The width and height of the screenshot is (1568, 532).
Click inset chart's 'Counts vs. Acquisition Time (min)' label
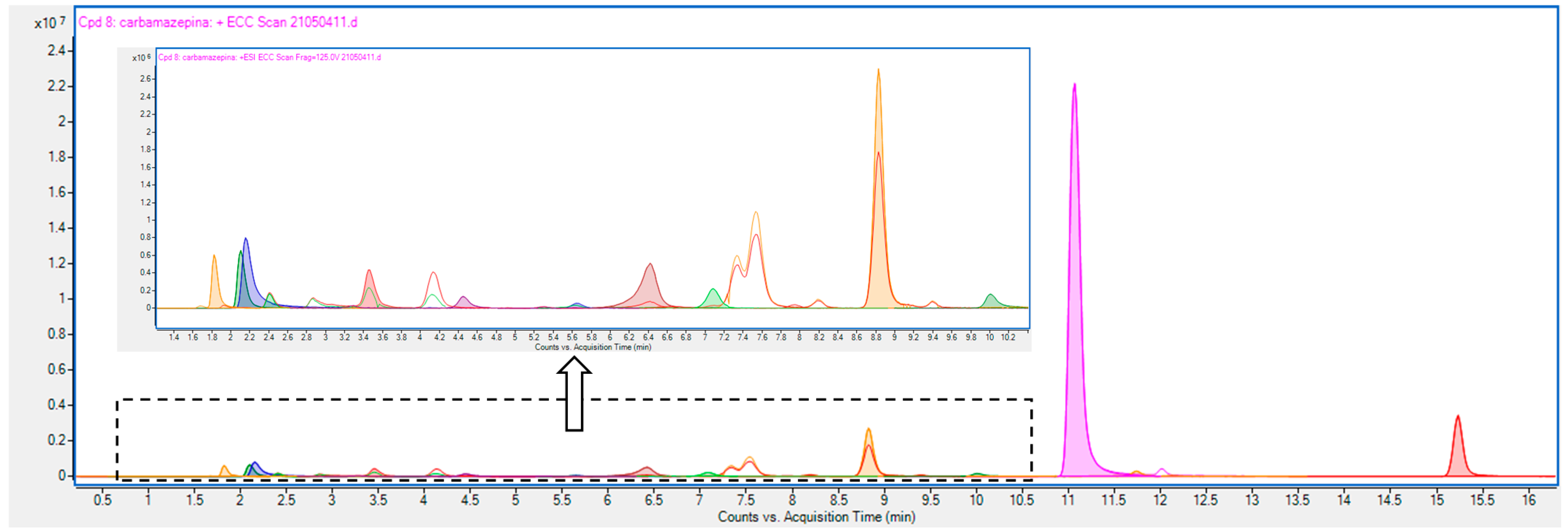592,347
